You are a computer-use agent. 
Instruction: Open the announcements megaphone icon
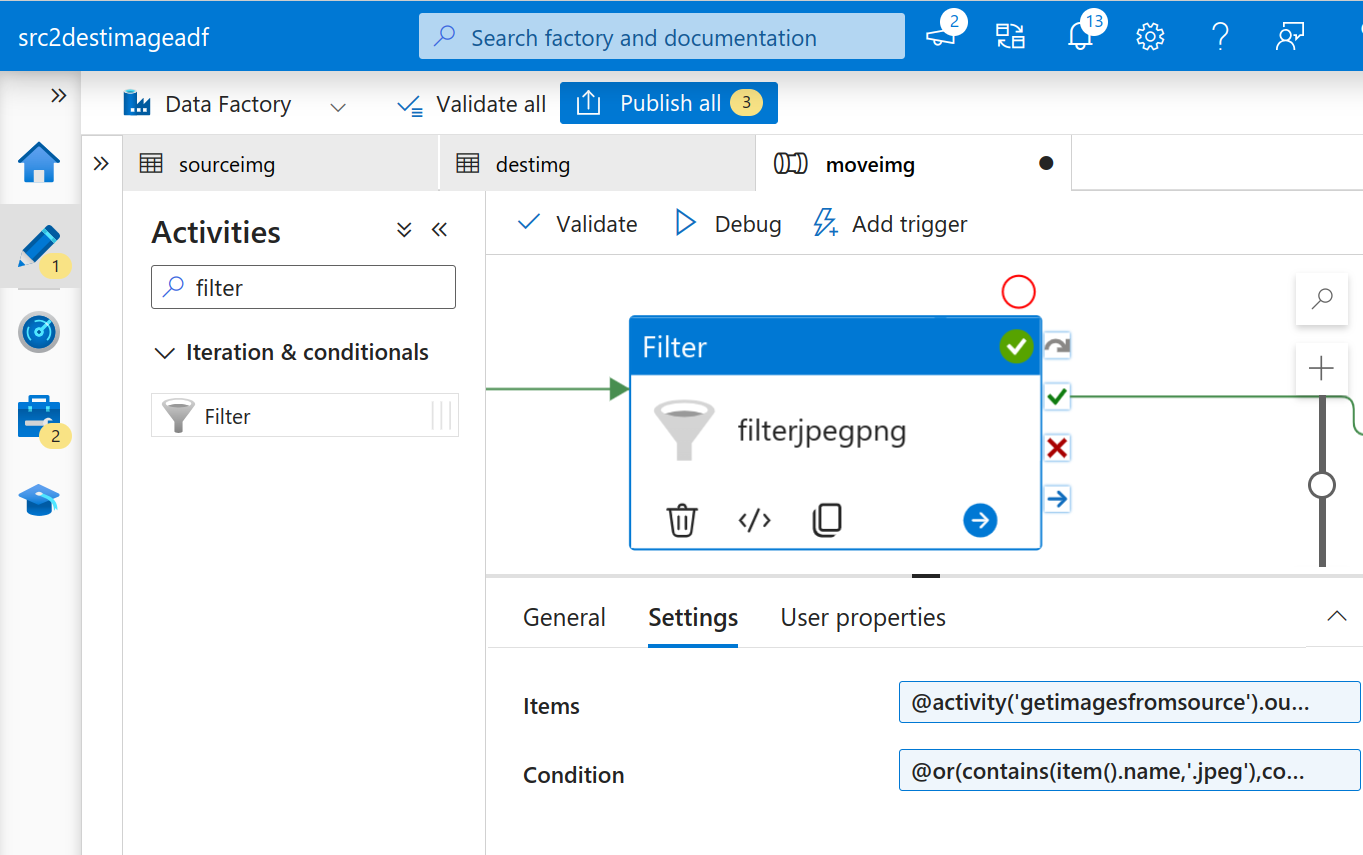point(940,37)
